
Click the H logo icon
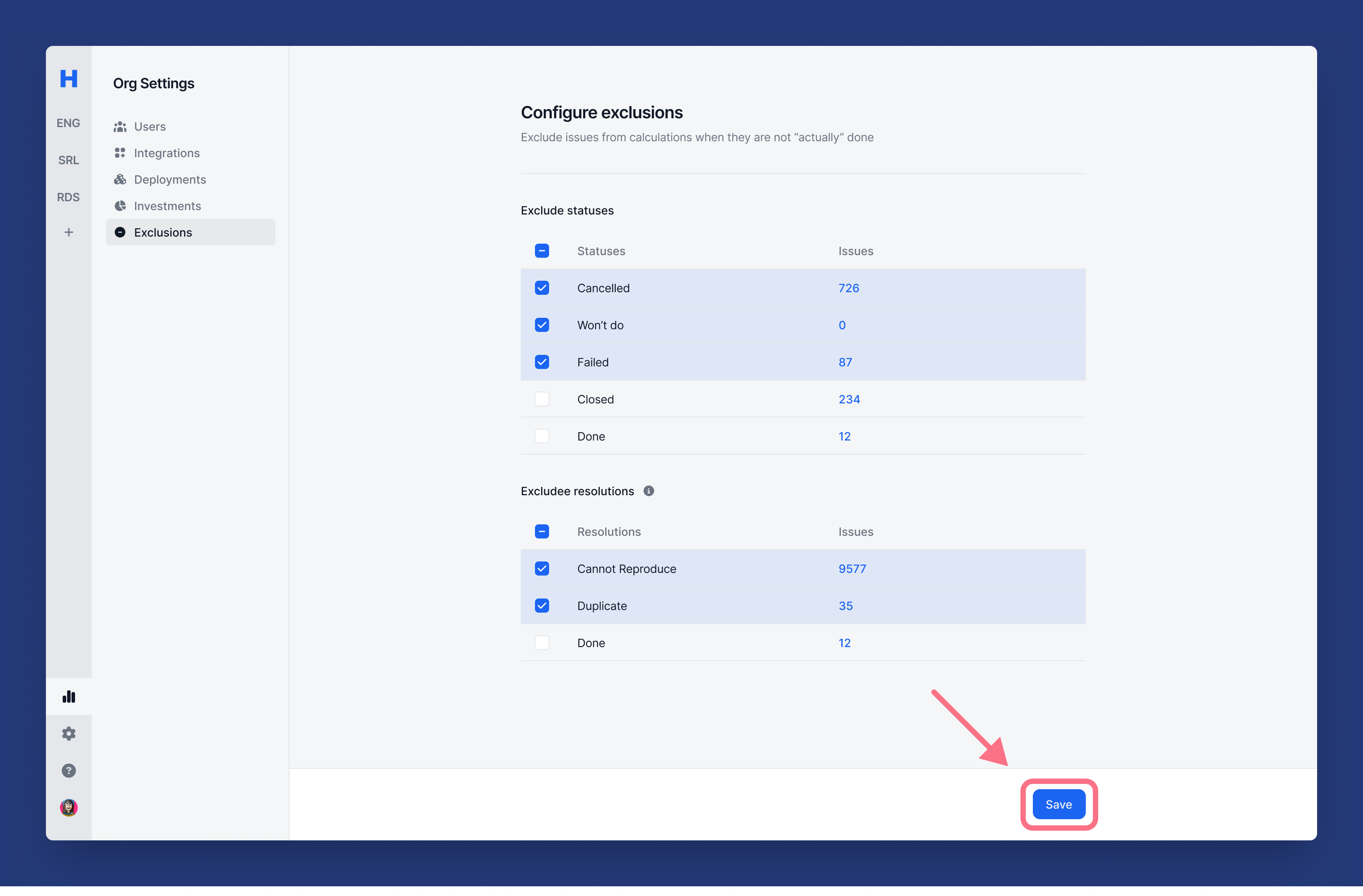(69, 79)
